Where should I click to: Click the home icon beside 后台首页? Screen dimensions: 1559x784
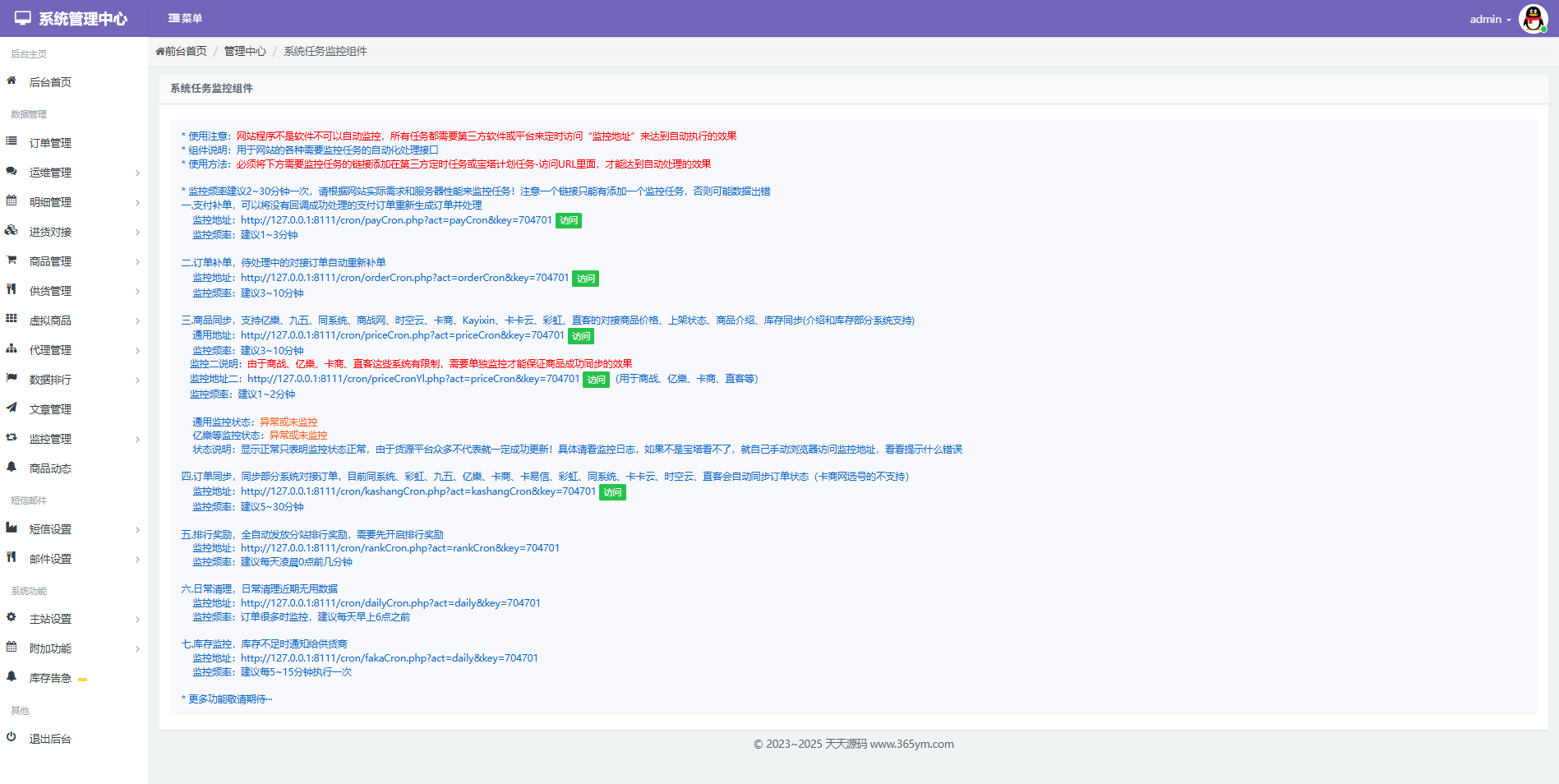[x=12, y=81]
